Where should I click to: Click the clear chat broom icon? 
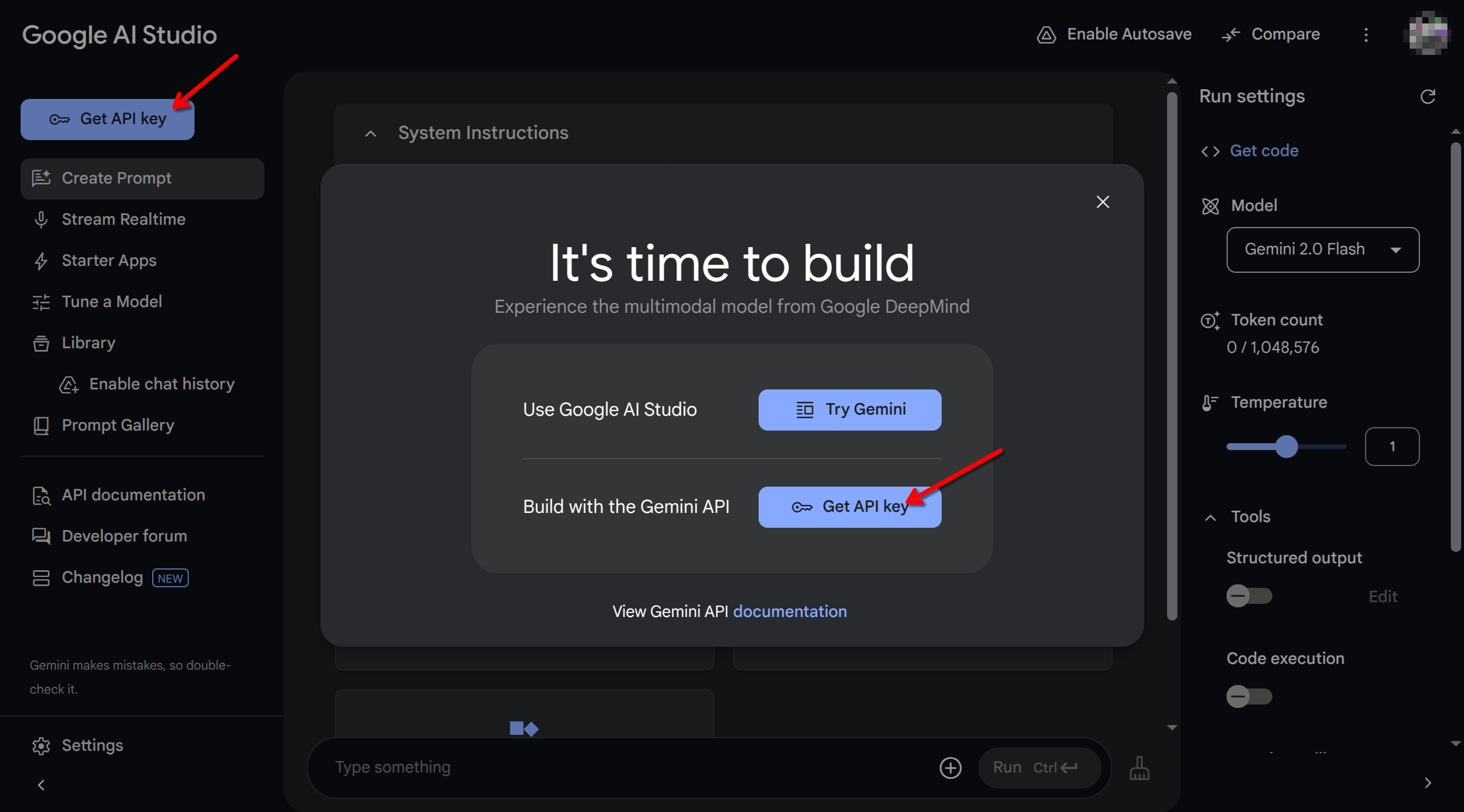(x=1139, y=768)
